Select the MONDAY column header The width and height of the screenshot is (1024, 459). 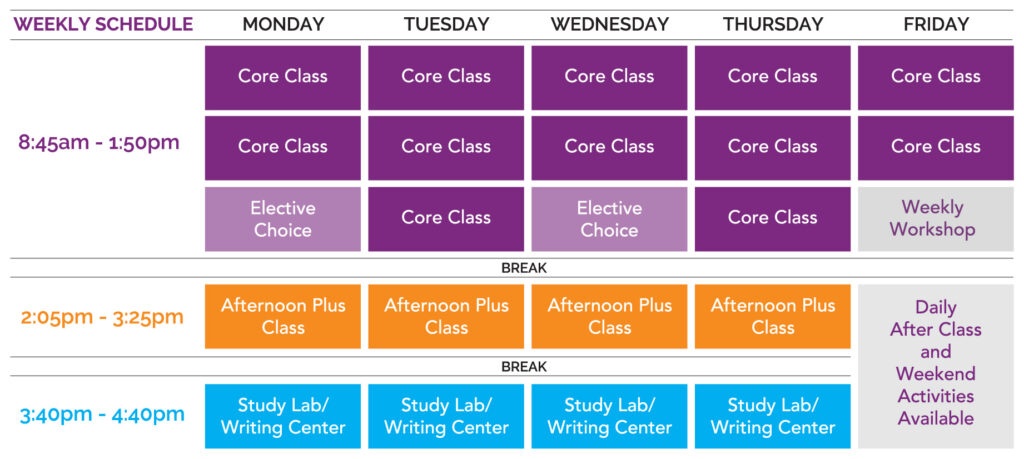click(283, 24)
